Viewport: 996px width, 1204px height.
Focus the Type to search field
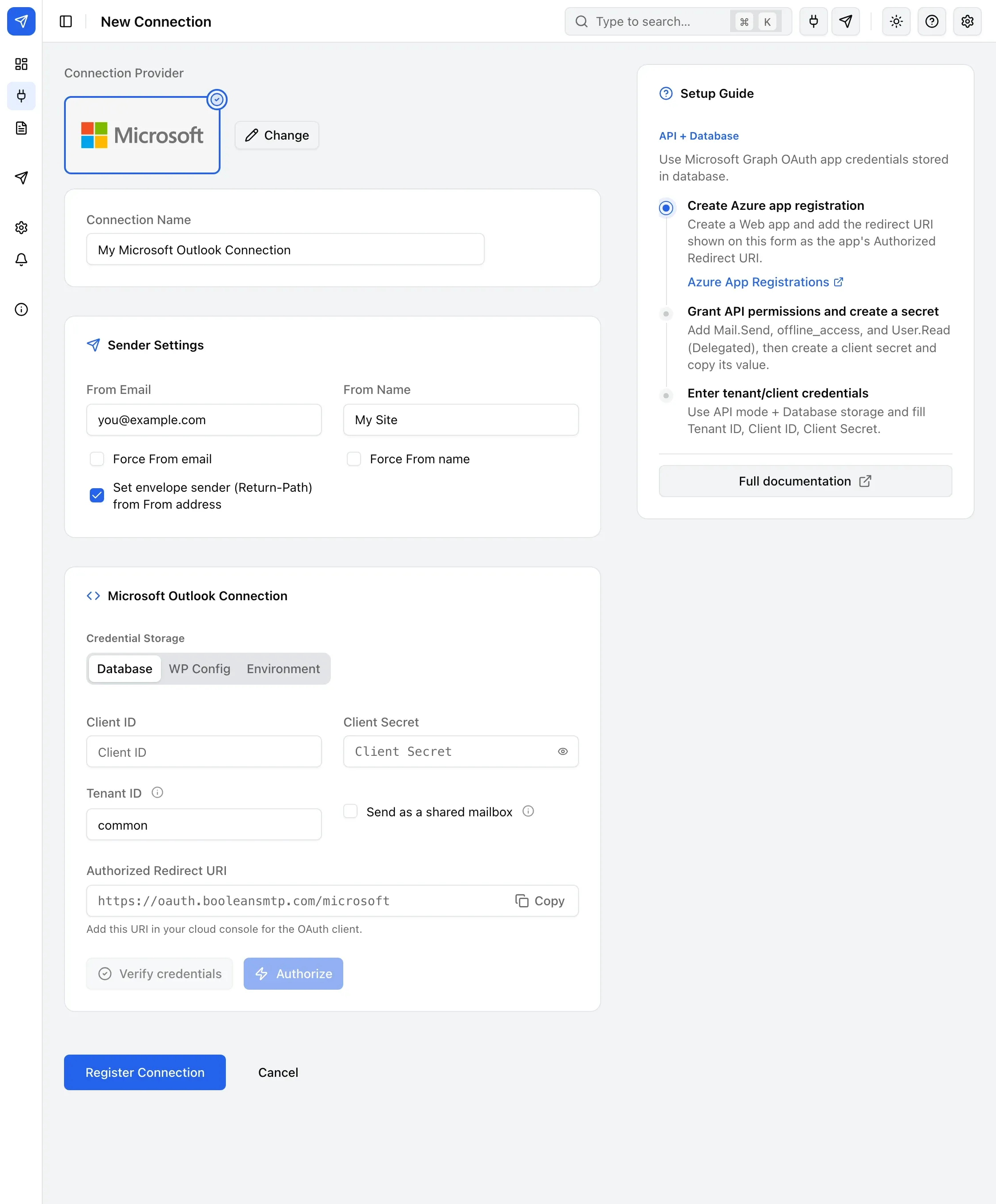(x=678, y=21)
